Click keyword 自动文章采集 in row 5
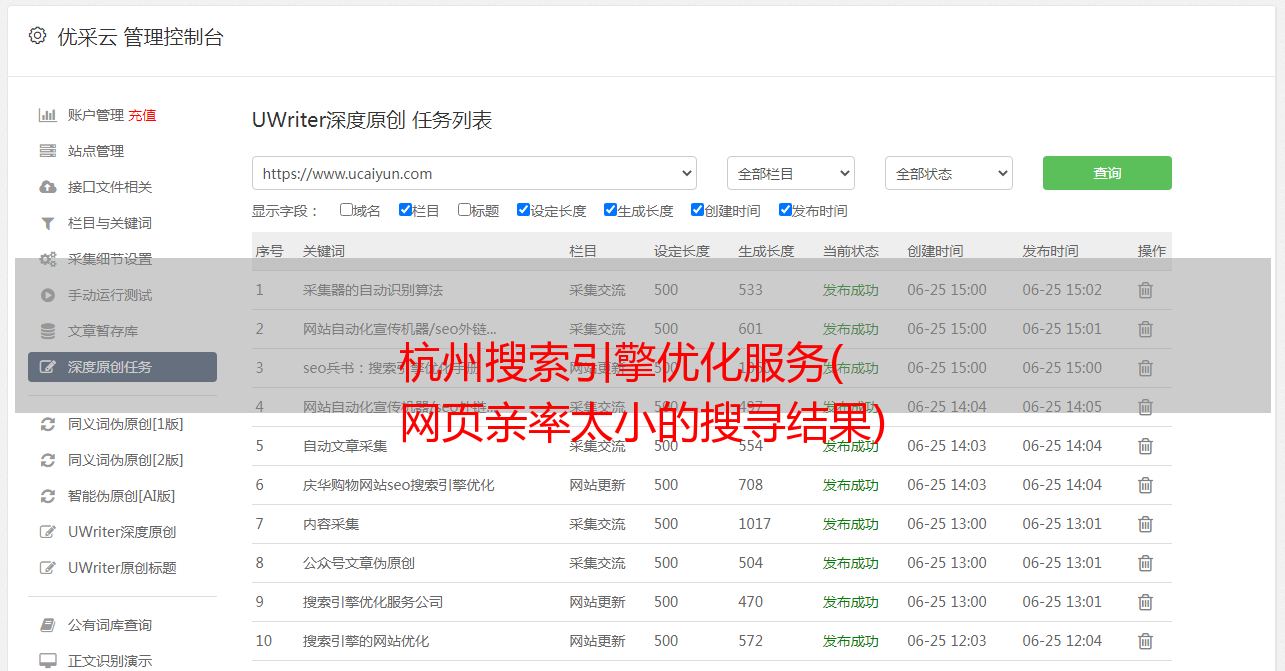 pyautogui.click(x=345, y=446)
